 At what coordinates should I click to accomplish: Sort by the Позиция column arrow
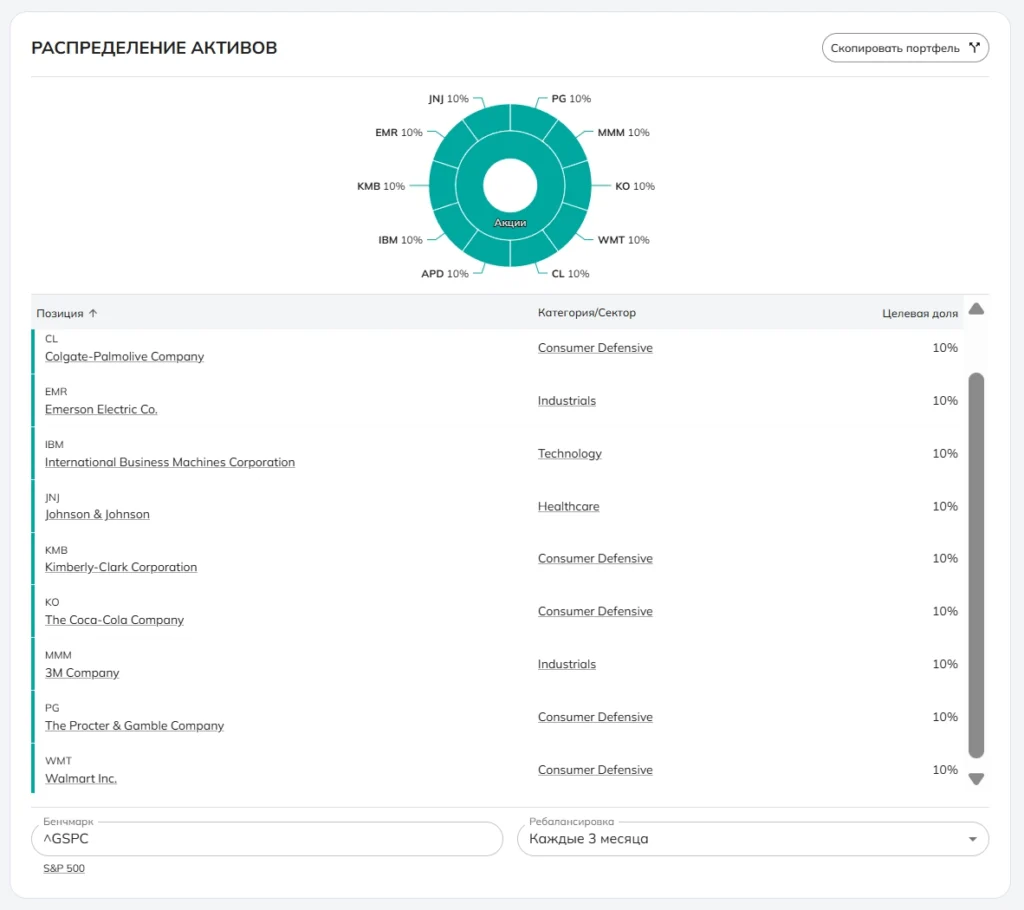93,313
